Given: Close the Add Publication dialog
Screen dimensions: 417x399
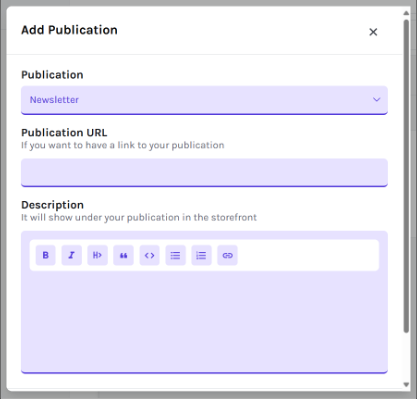Looking at the screenshot, I should coord(373,32).
